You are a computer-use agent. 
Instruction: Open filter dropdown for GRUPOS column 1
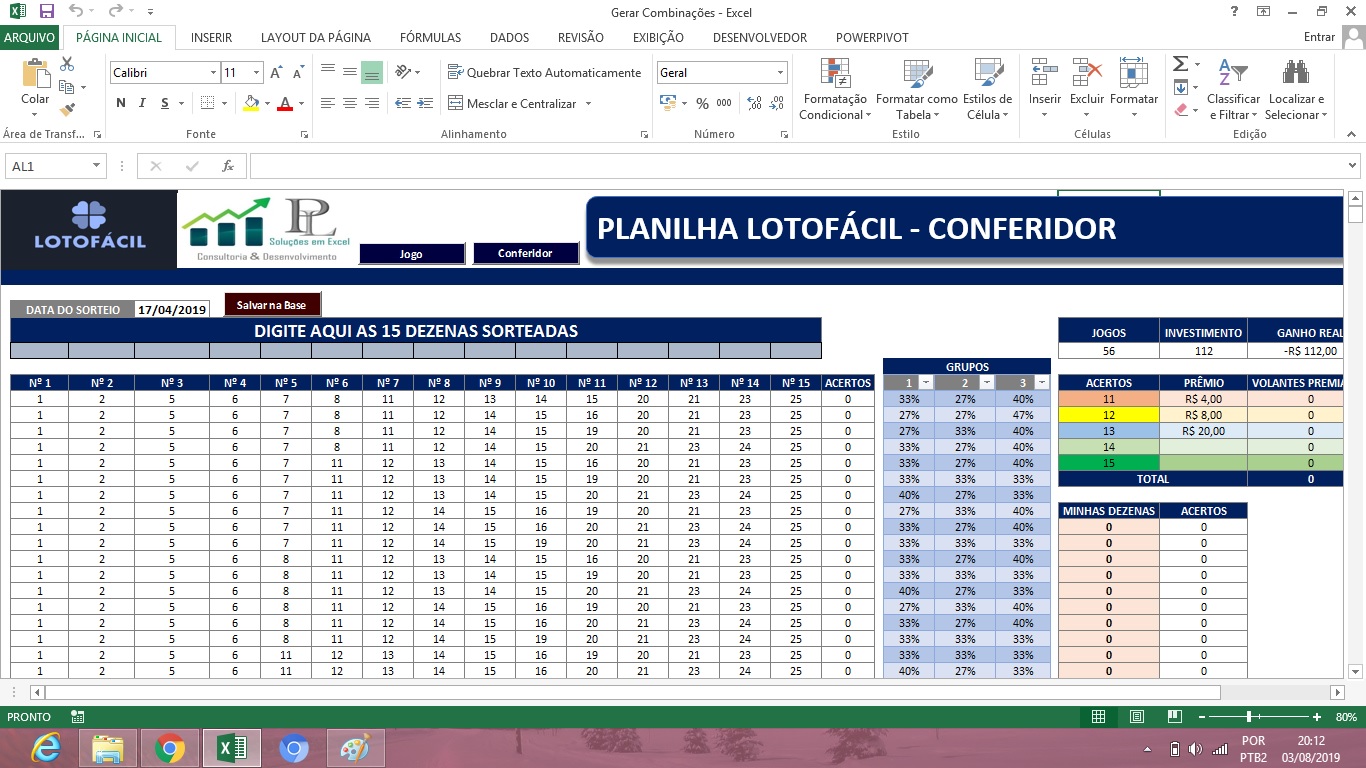(x=925, y=382)
